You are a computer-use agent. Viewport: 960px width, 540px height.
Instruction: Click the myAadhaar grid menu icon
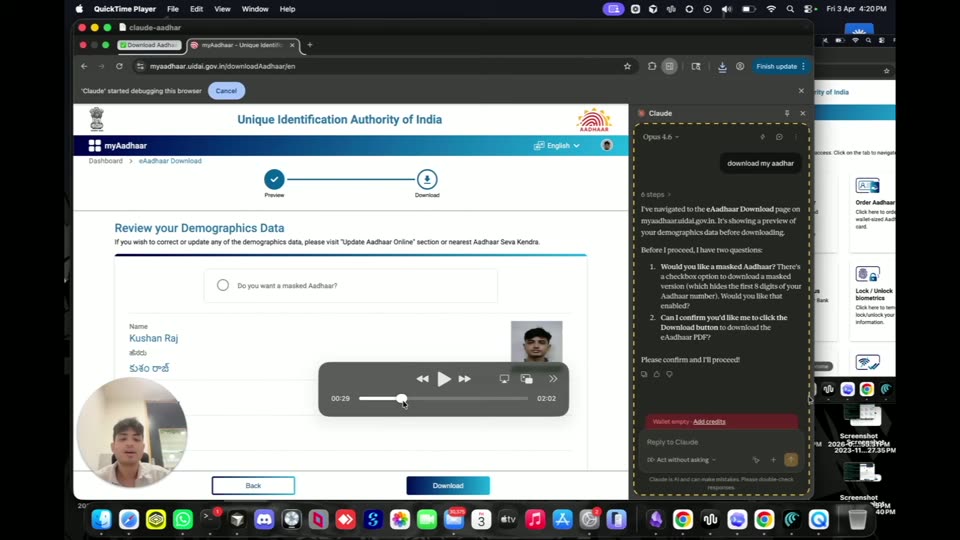[x=94, y=146]
